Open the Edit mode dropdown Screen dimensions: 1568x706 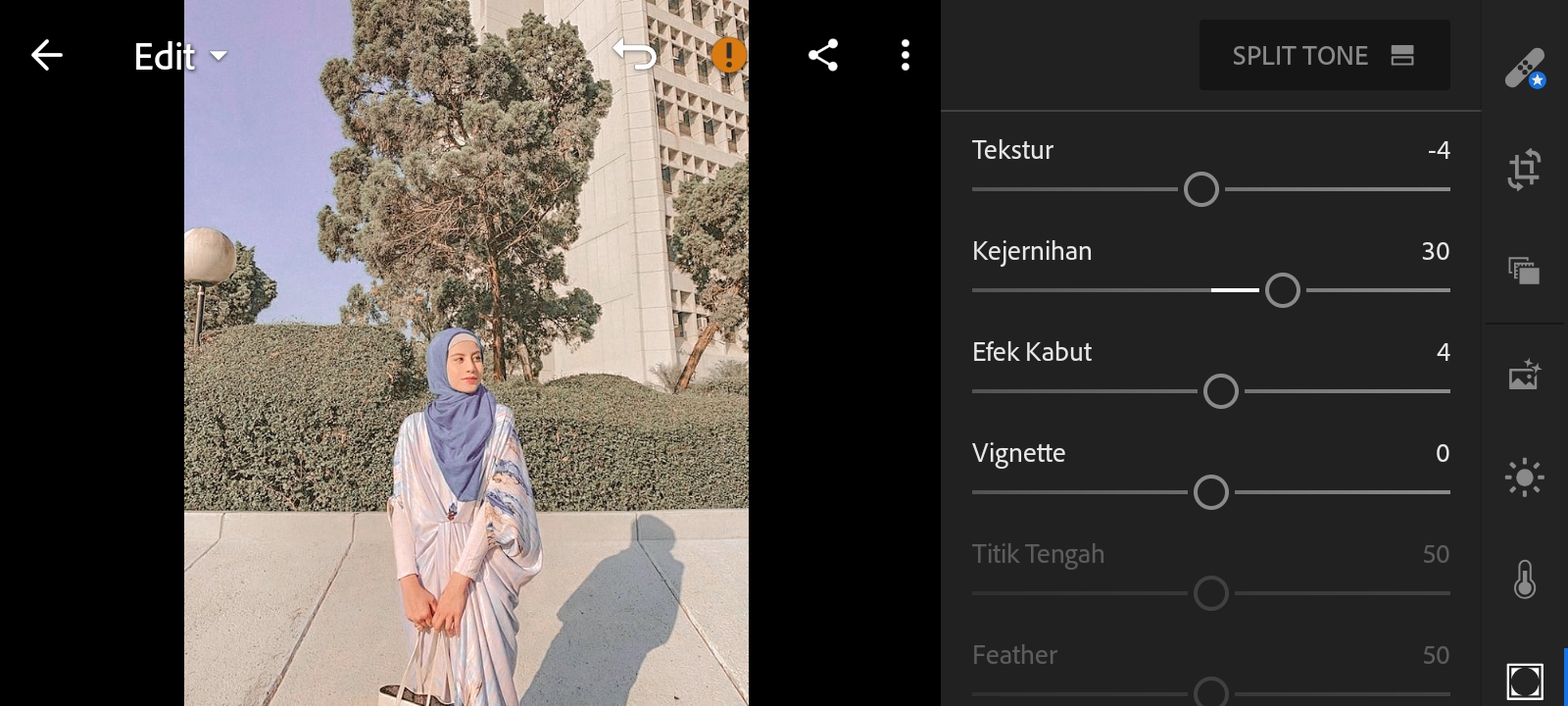(180, 57)
